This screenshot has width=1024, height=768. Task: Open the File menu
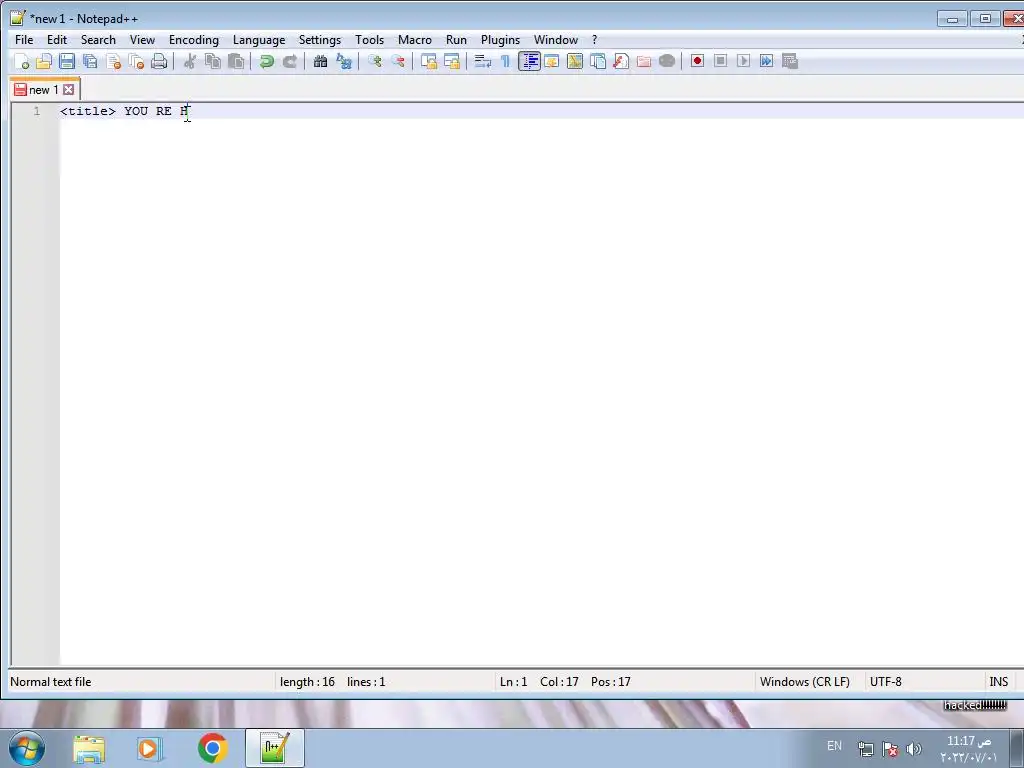coord(24,40)
